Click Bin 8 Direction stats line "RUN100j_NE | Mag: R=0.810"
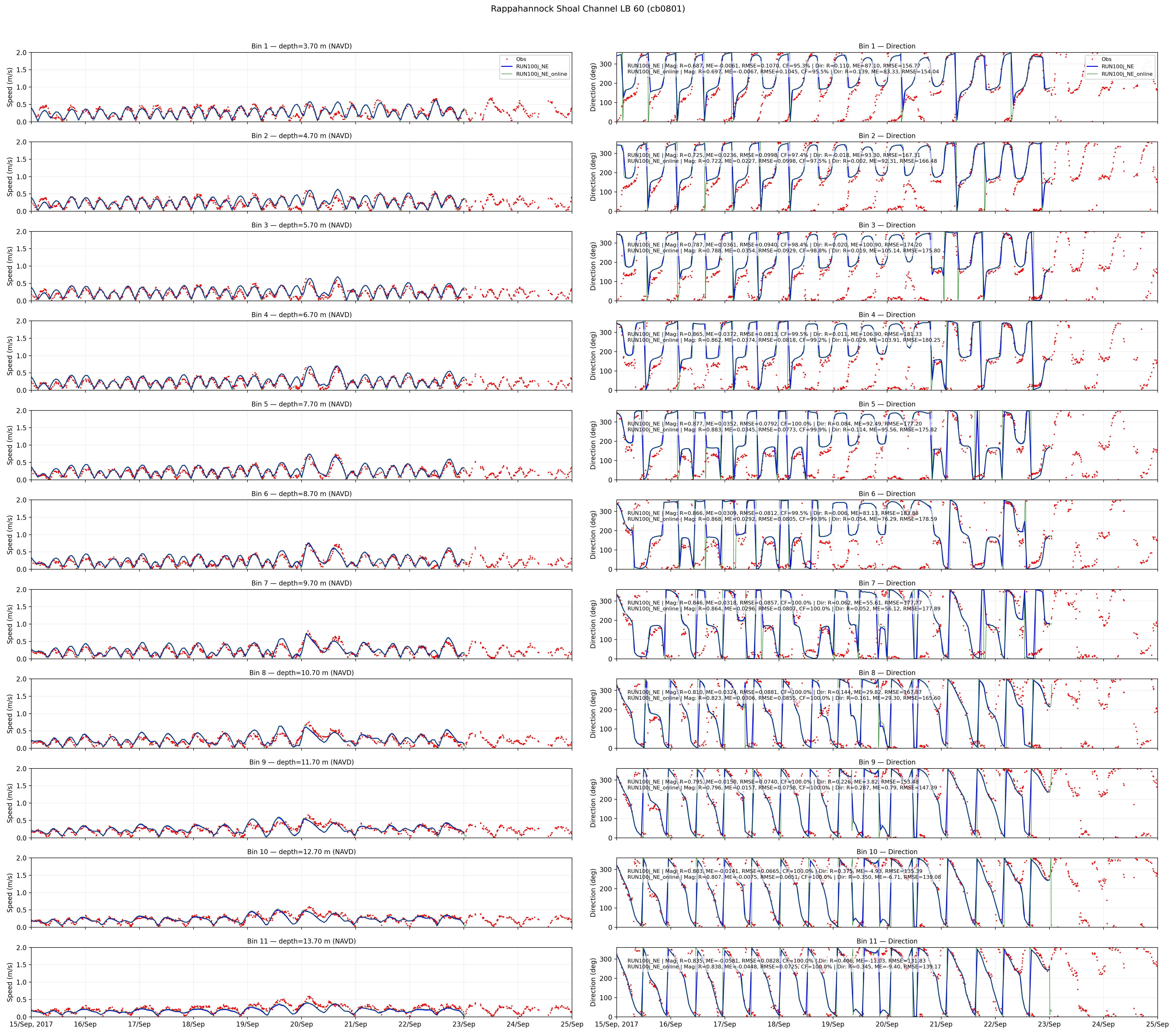 click(x=775, y=692)
